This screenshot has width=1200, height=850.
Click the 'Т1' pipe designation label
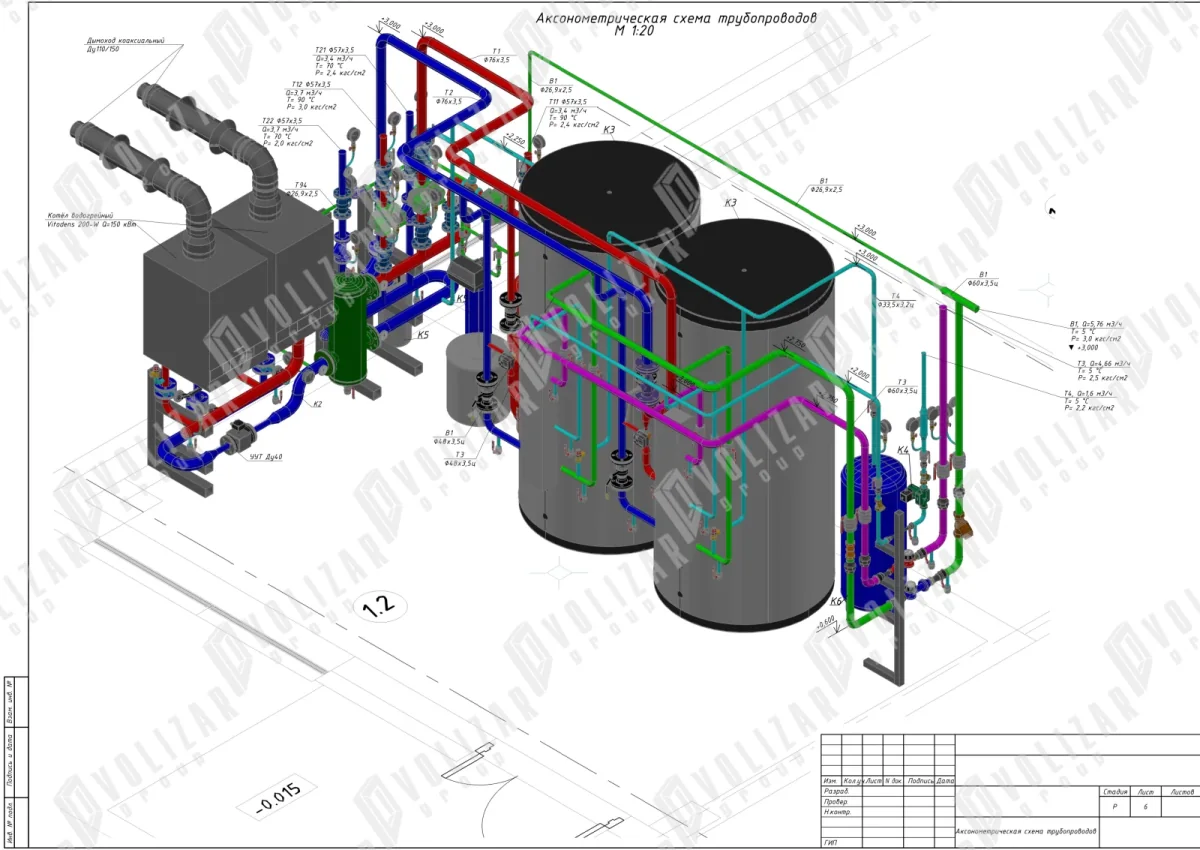point(497,51)
